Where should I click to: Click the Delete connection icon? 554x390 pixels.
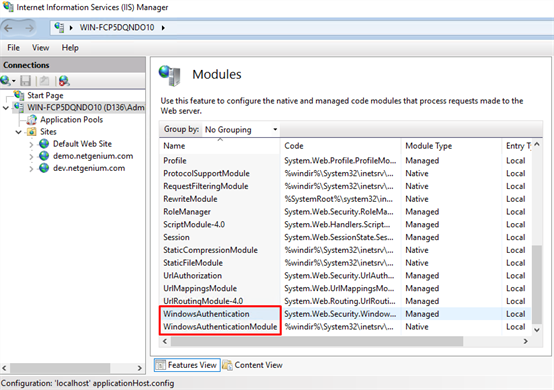64,81
